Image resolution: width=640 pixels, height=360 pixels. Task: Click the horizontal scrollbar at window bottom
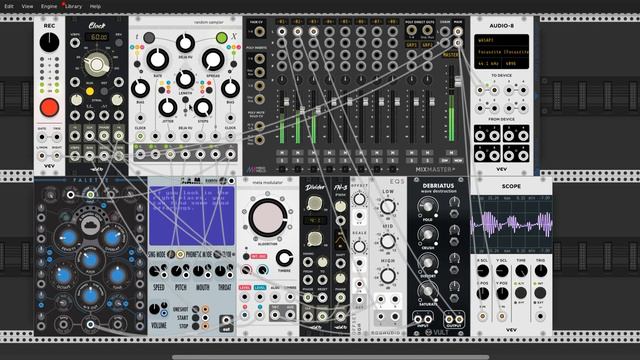[x=331, y=358]
